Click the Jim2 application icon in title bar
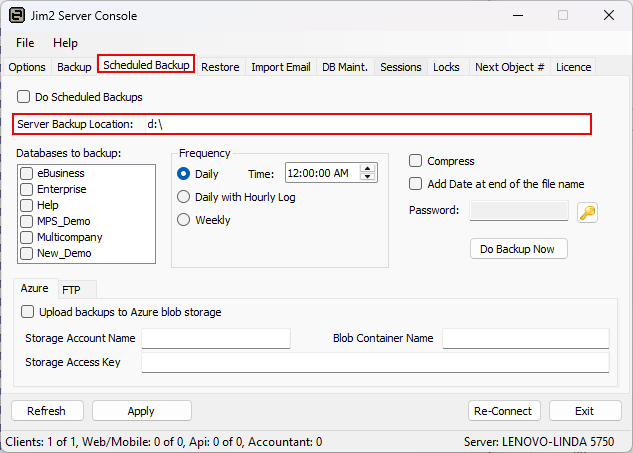 pyautogui.click(x=17, y=15)
